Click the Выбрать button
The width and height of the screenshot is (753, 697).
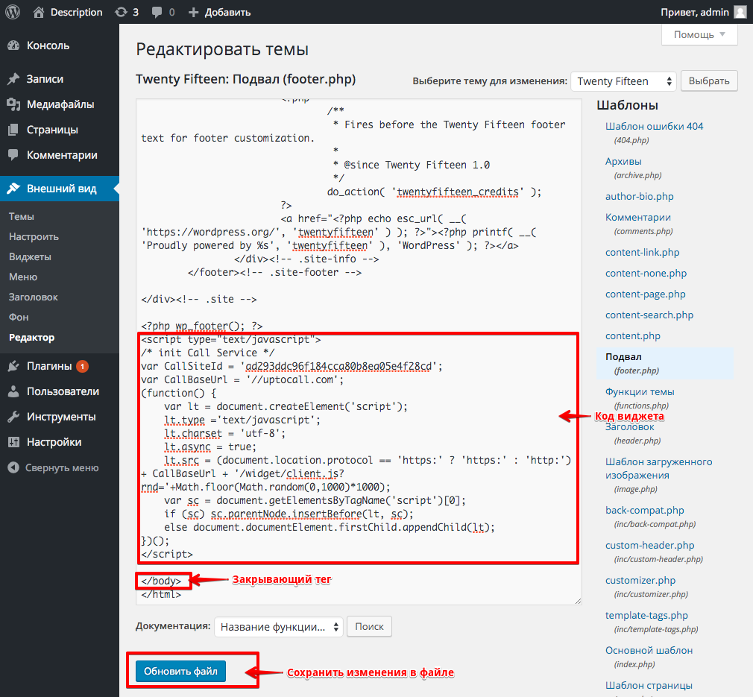[709, 81]
